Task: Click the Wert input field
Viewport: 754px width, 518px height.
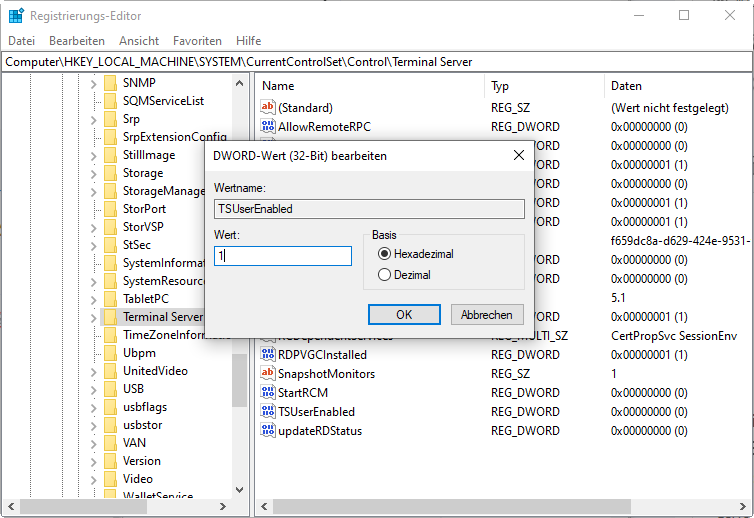Action: tap(283, 256)
